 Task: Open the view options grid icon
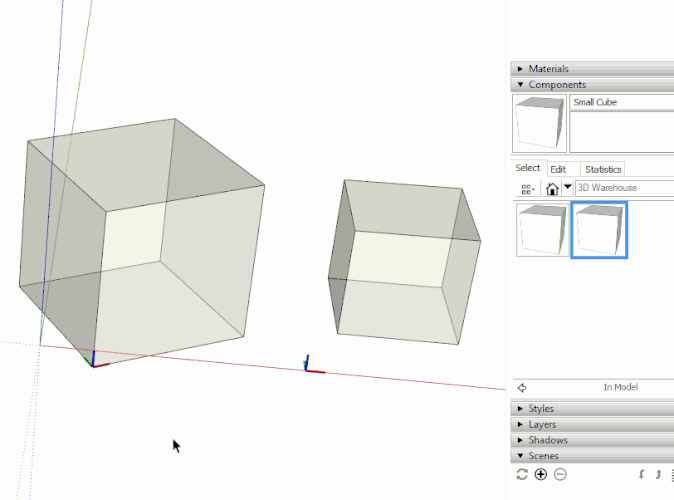click(527, 189)
